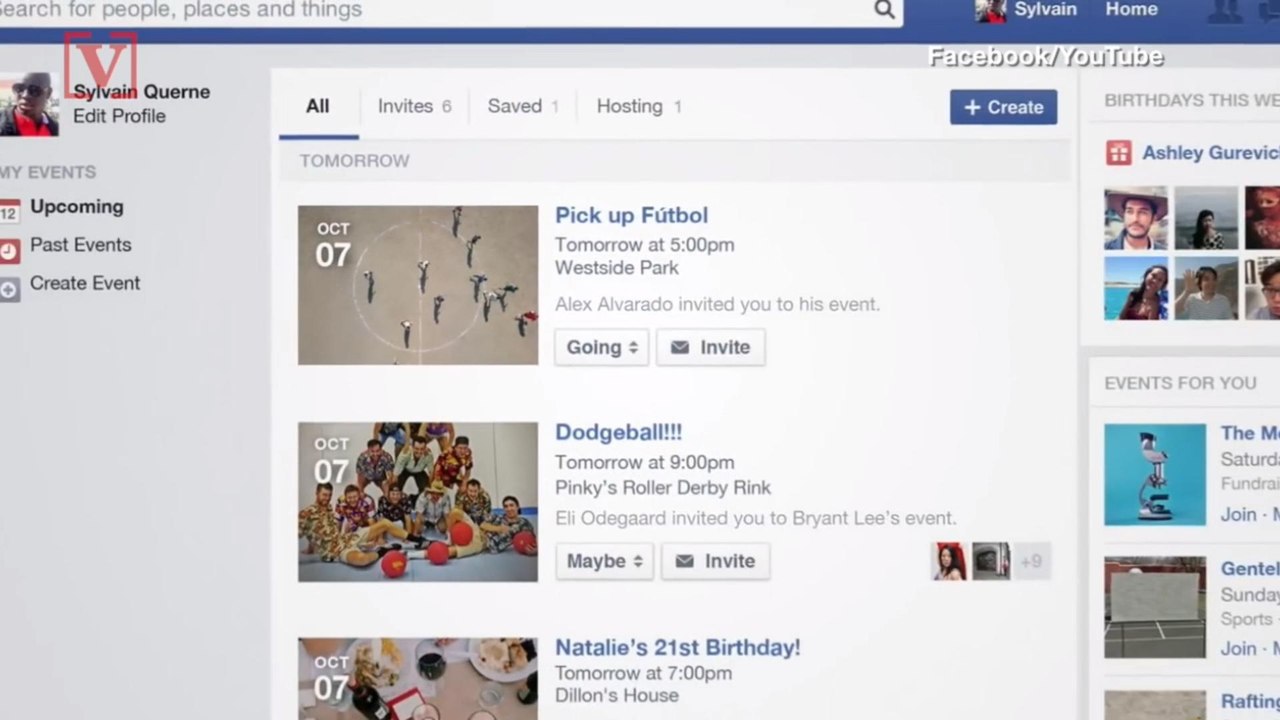Open friend requests icon in top bar
The image size is (1280, 720).
click(x=1225, y=11)
